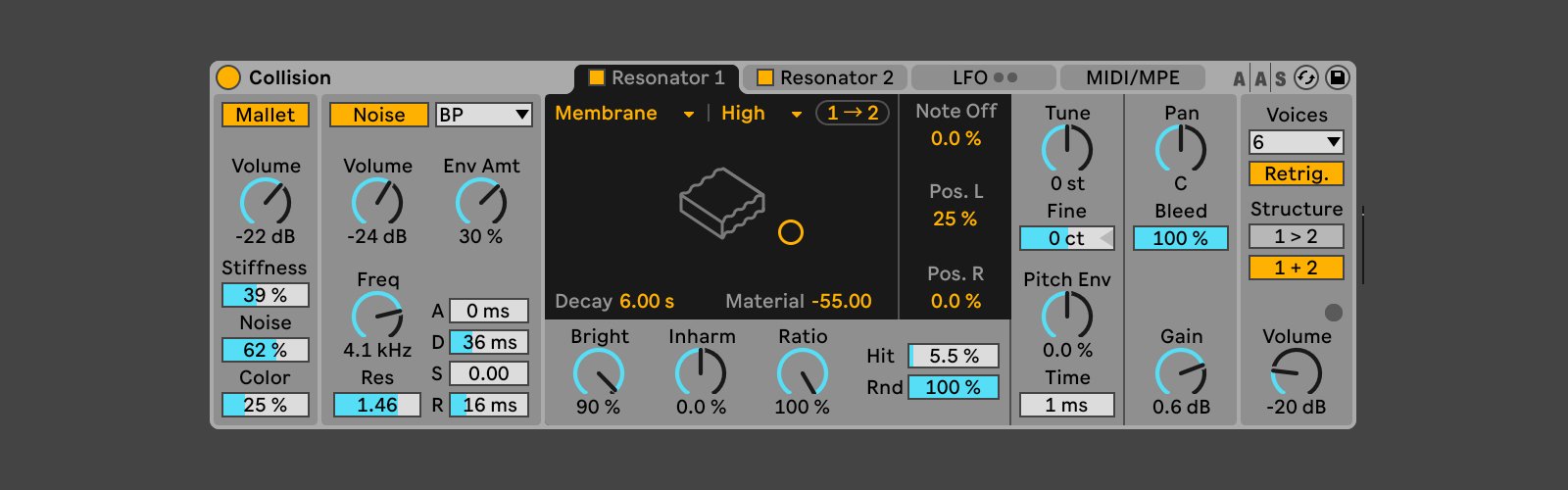Switch to the Resonator 1 tab
The width and height of the screenshot is (1568, 490).
coord(657,77)
